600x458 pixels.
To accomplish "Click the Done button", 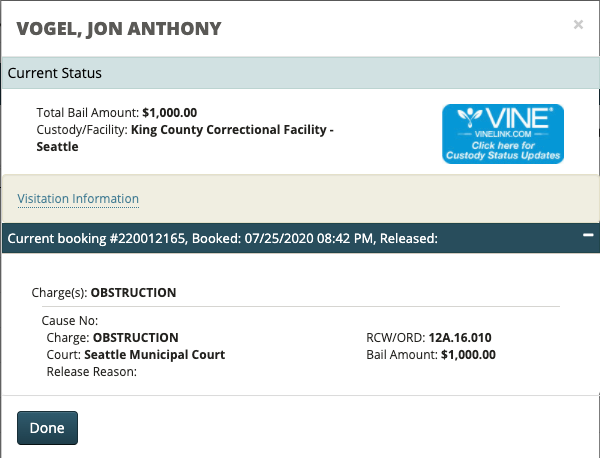I will click(x=47, y=428).
